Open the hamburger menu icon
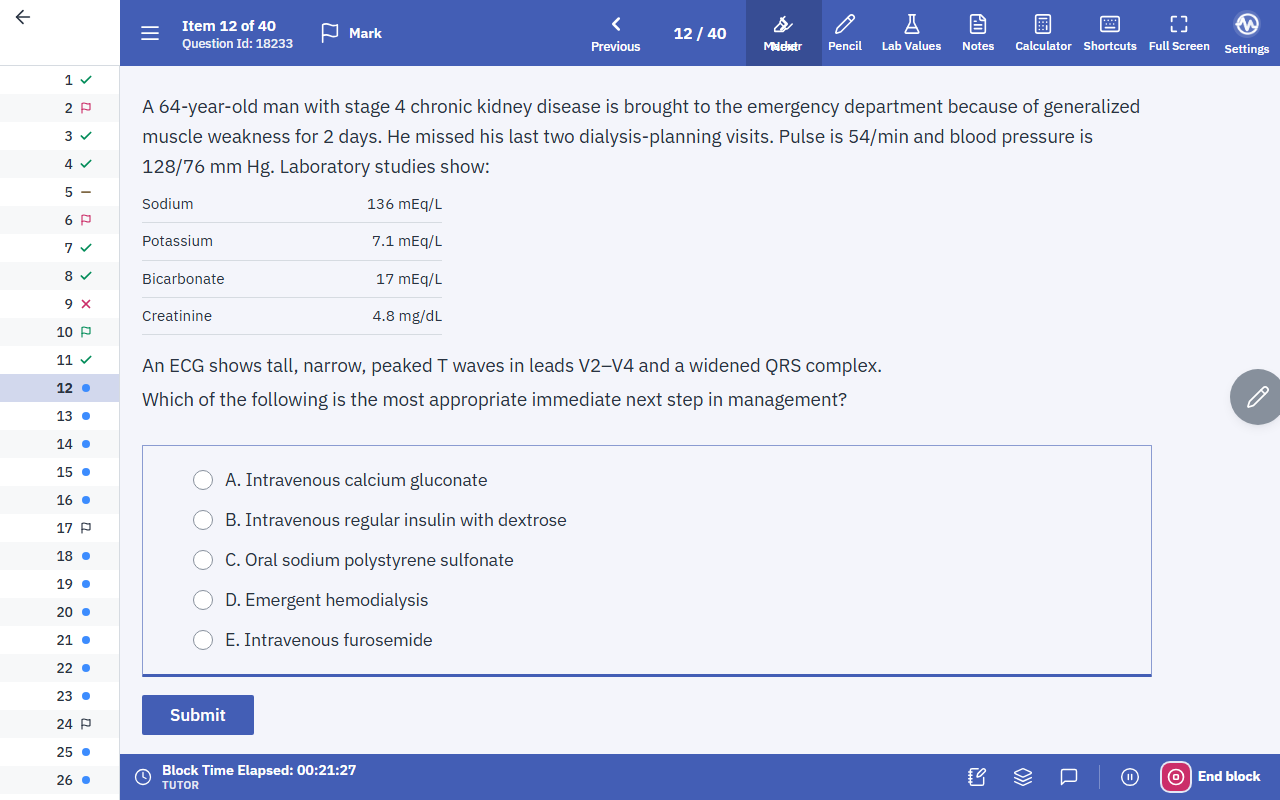 (150, 33)
